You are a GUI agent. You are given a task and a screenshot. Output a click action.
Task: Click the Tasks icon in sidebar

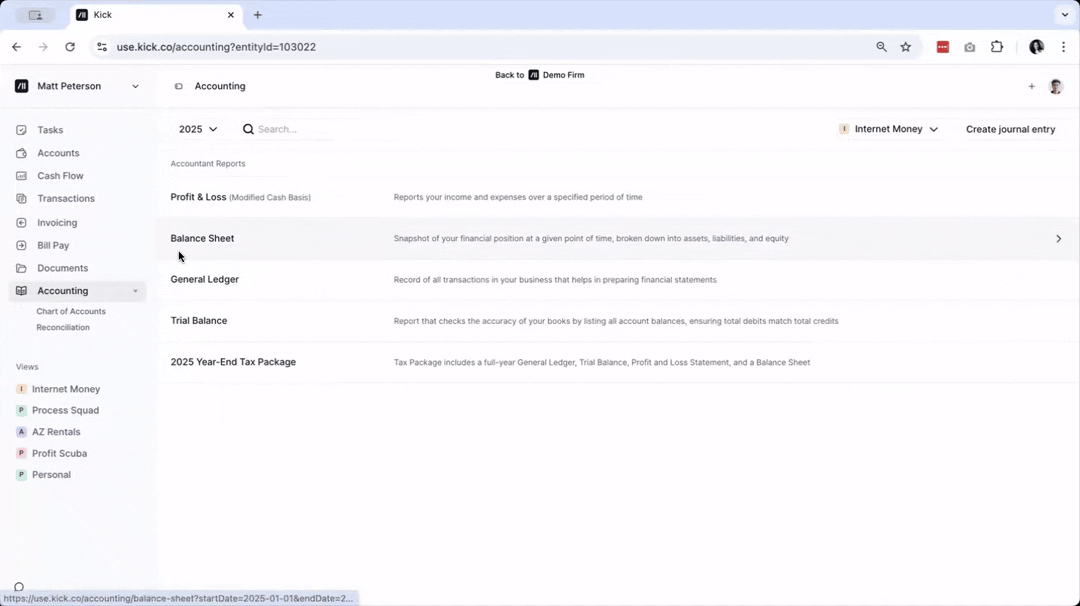coord(21,130)
